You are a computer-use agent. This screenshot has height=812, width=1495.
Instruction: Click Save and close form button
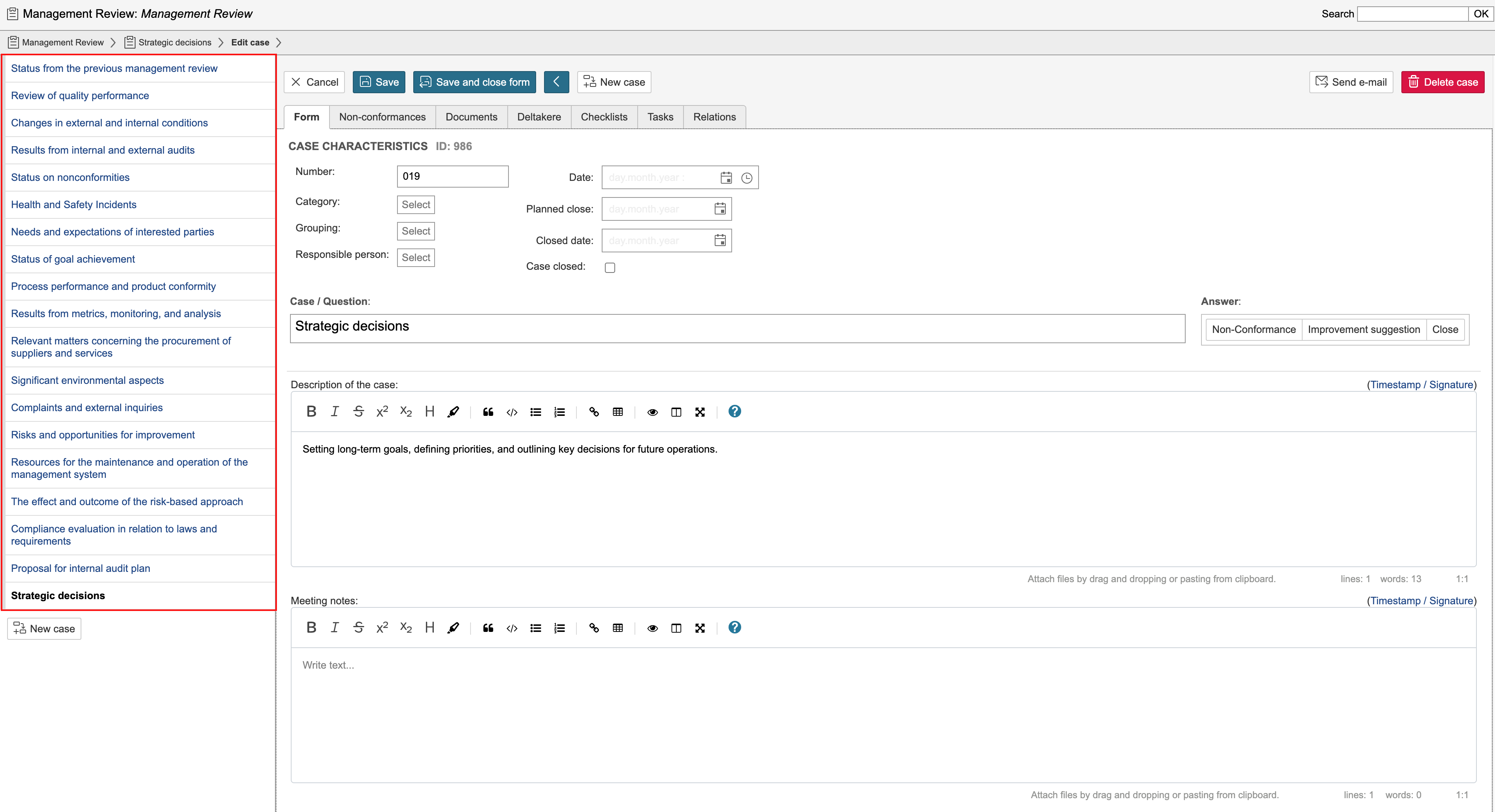point(474,83)
